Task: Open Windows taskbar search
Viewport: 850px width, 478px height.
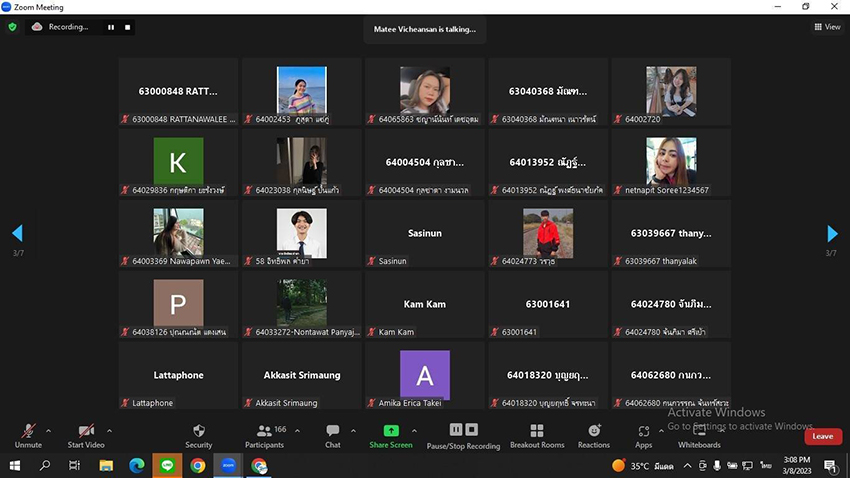Action: [45, 466]
